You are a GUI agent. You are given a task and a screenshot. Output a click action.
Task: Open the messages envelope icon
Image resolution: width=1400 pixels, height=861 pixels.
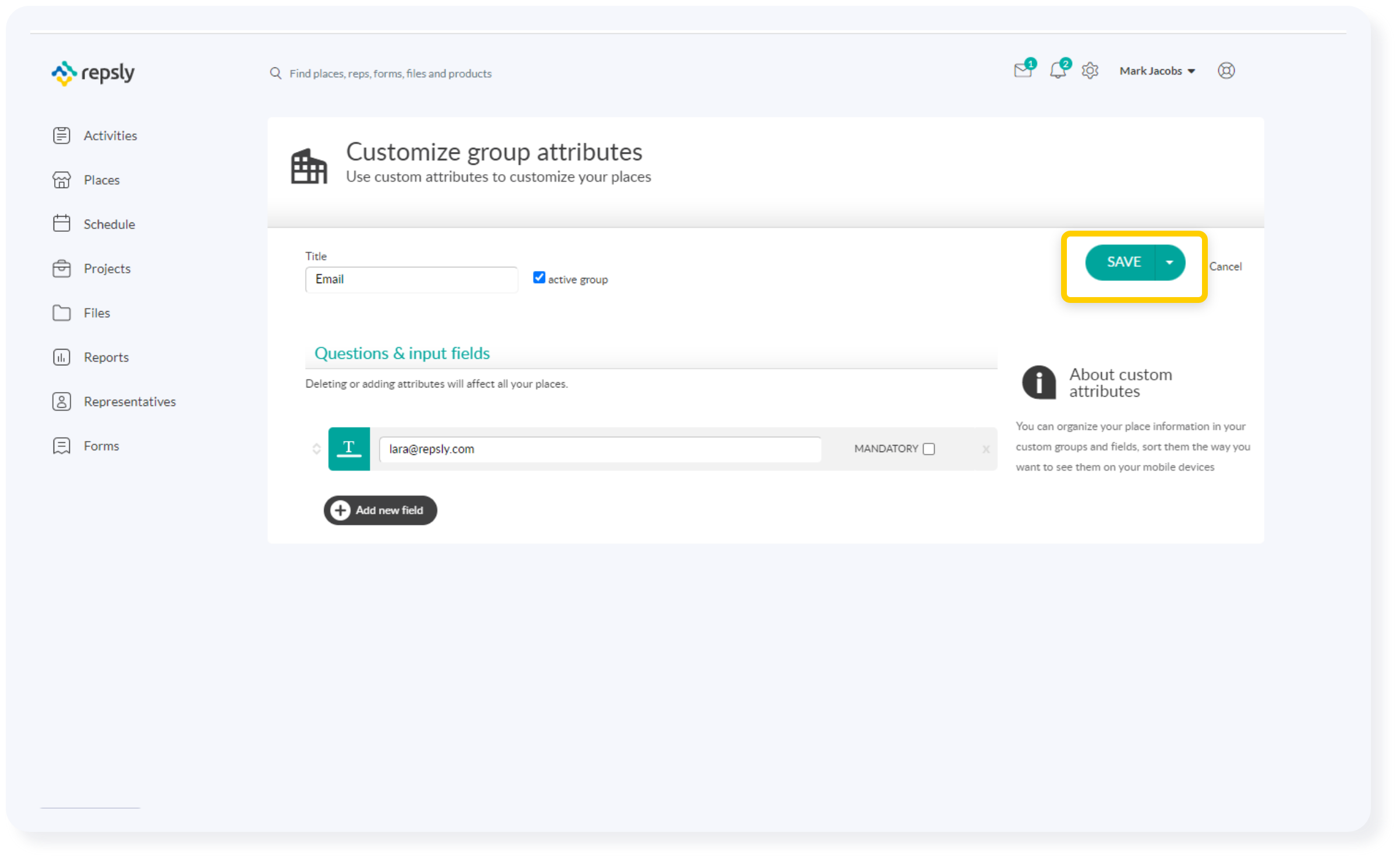click(1024, 70)
